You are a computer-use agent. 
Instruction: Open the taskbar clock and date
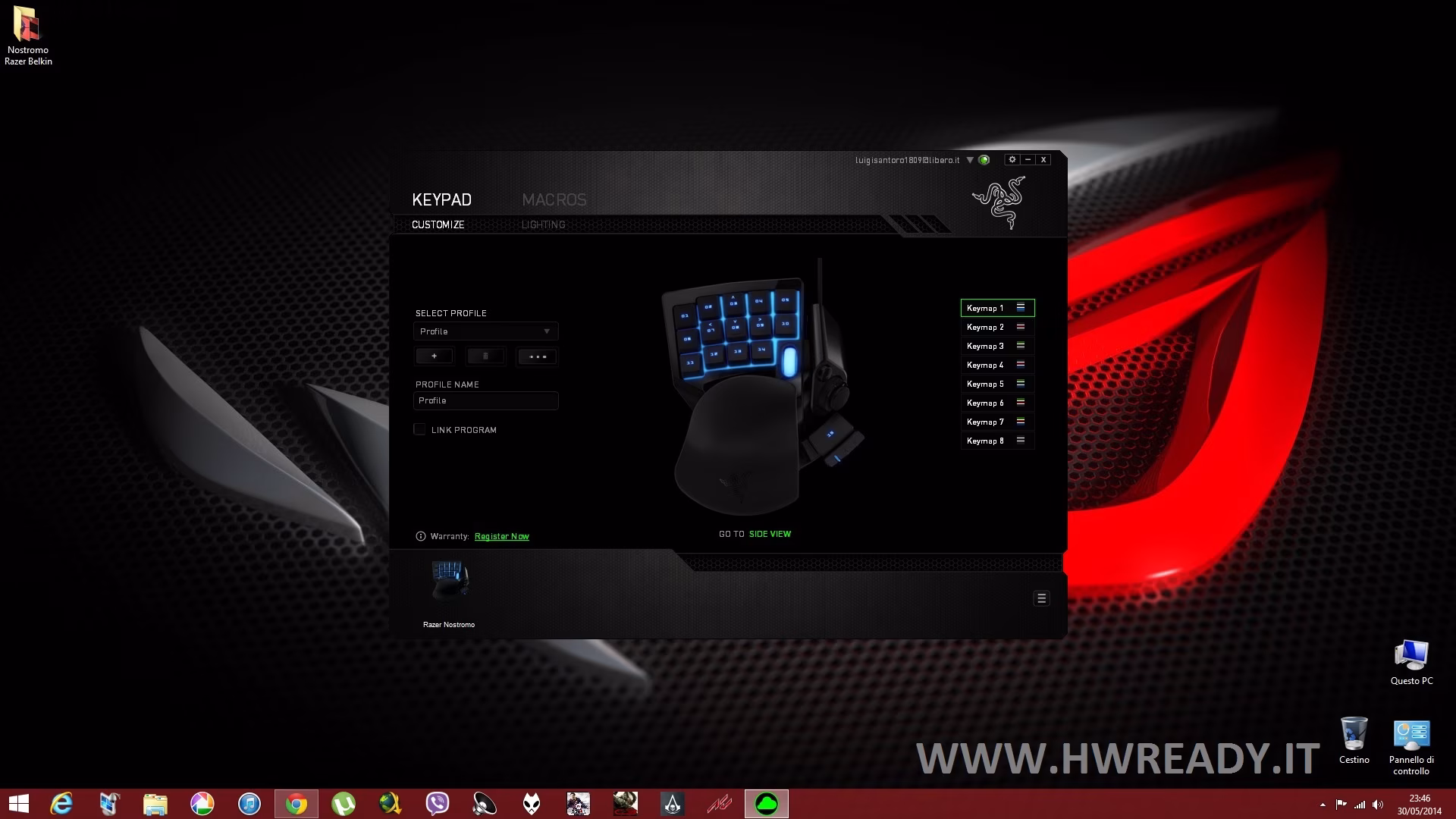coord(1420,805)
